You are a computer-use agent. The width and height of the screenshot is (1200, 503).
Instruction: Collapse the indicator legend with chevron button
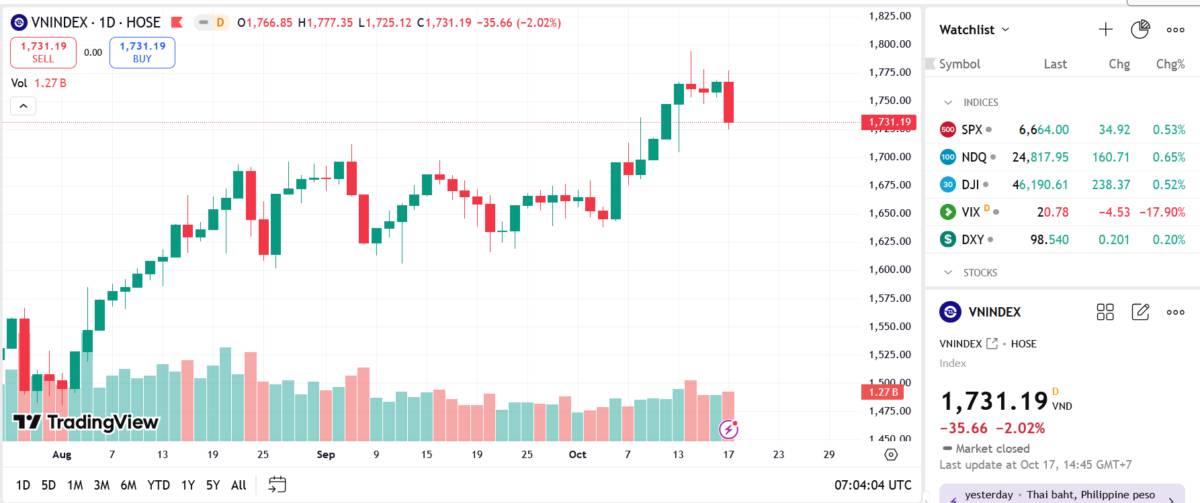(x=23, y=106)
